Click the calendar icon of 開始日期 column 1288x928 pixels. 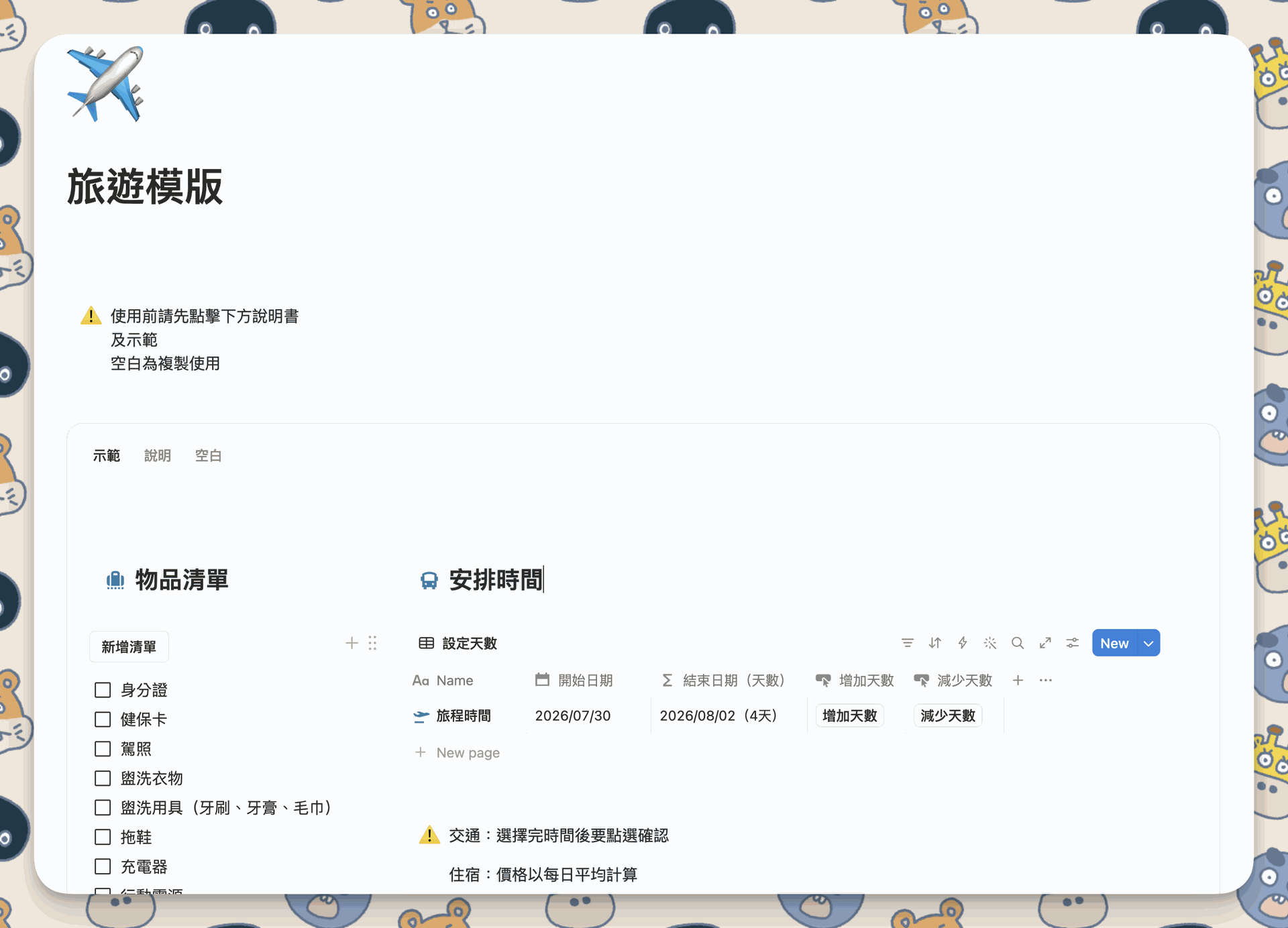pos(542,680)
